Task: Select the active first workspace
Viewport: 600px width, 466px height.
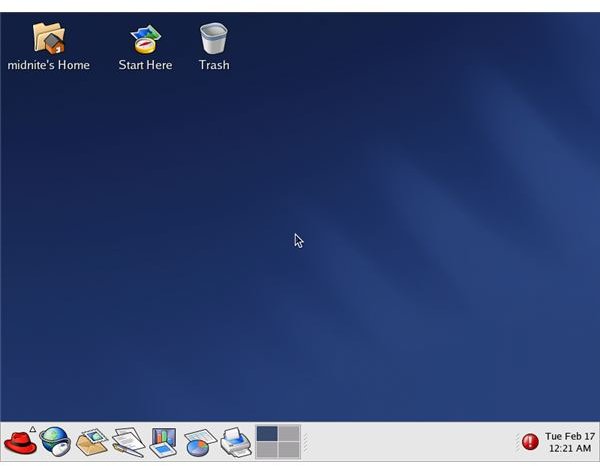Action: [x=267, y=434]
